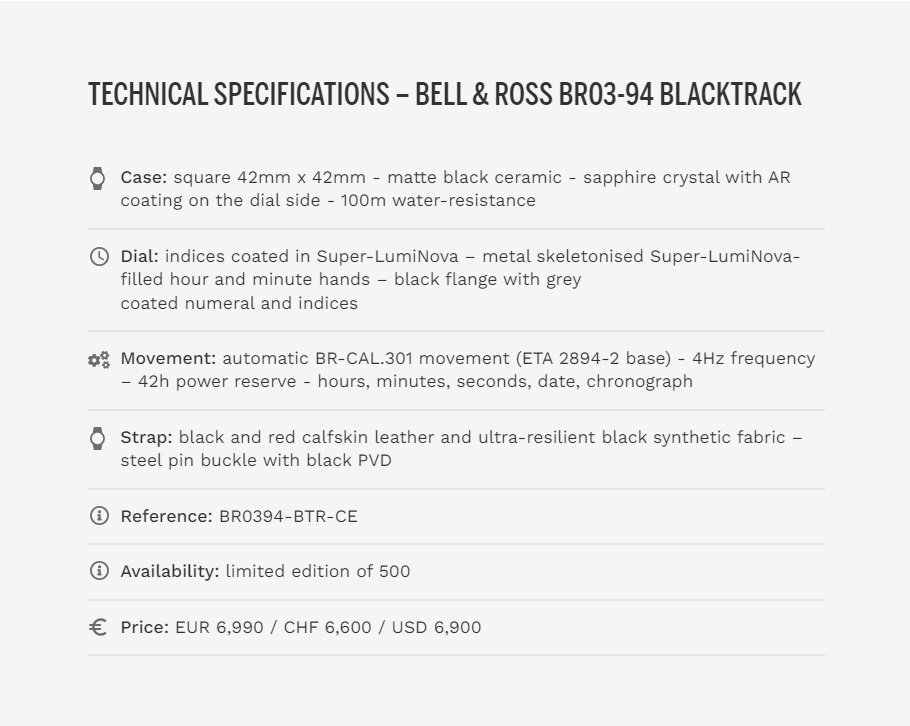Click the info icon beside Reference

tap(99, 515)
